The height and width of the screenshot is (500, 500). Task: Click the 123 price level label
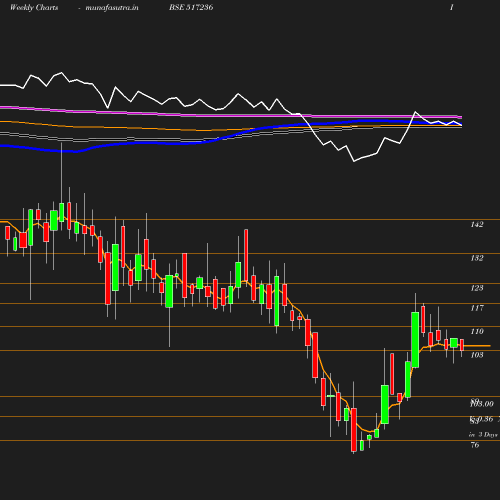(477, 288)
